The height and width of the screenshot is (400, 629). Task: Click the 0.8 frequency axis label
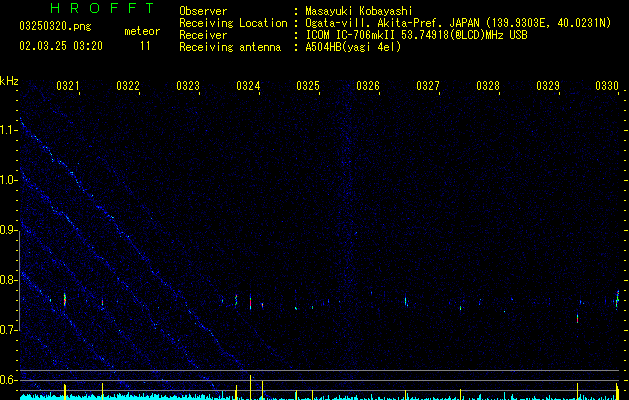[9, 280]
